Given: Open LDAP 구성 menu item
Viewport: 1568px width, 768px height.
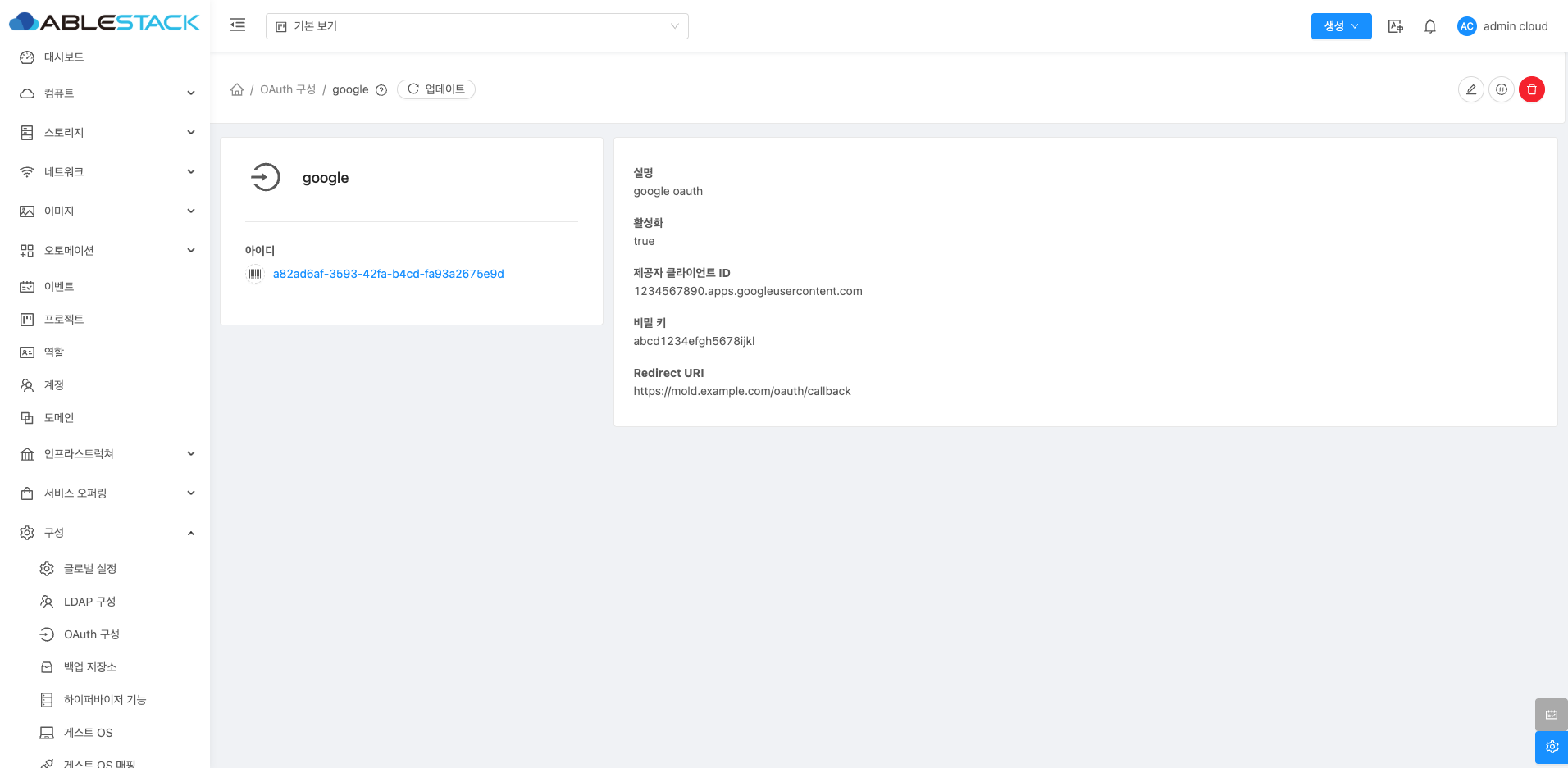Looking at the screenshot, I should coord(89,602).
